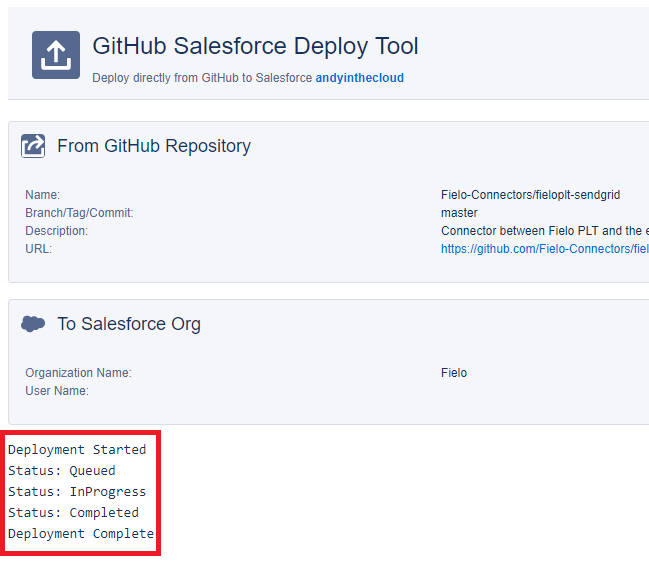649x565 pixels.
Task: Click the Name: label
Action: (x=43, y=195)
